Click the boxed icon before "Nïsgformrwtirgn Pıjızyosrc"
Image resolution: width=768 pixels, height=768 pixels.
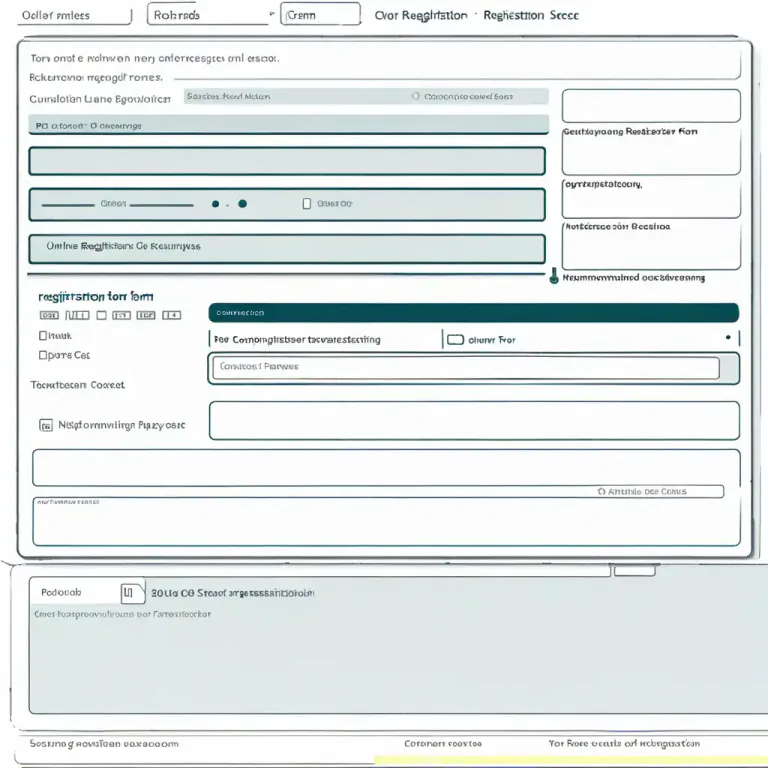(x=46, y=425)
